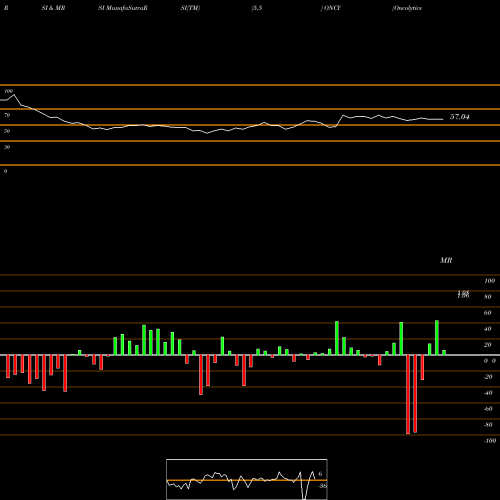Image resolution: width=500 pixels, height=500 pixels.
Task: Click the overlapping MR value text near 80
Action: tap(463, 294)
